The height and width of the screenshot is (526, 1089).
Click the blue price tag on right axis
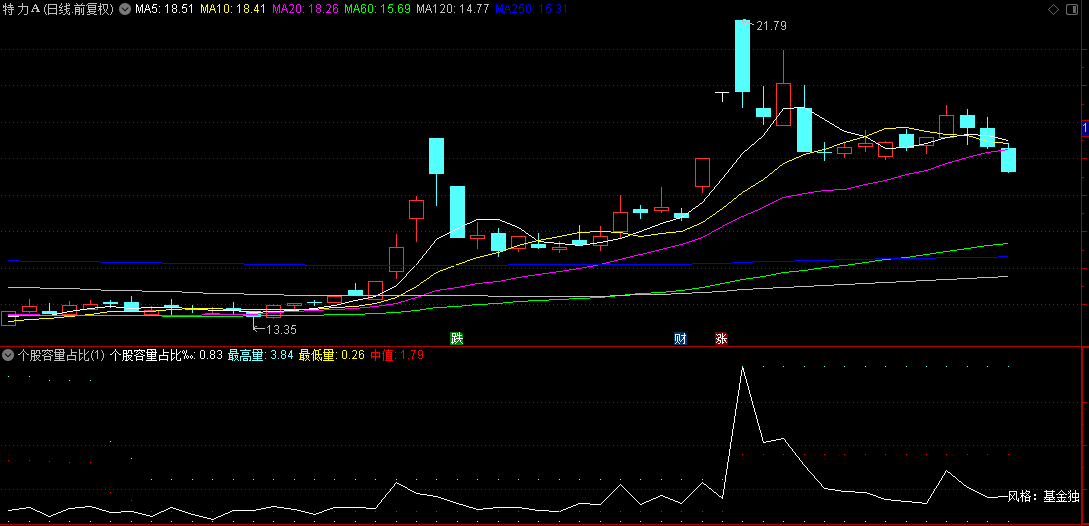1086,128
